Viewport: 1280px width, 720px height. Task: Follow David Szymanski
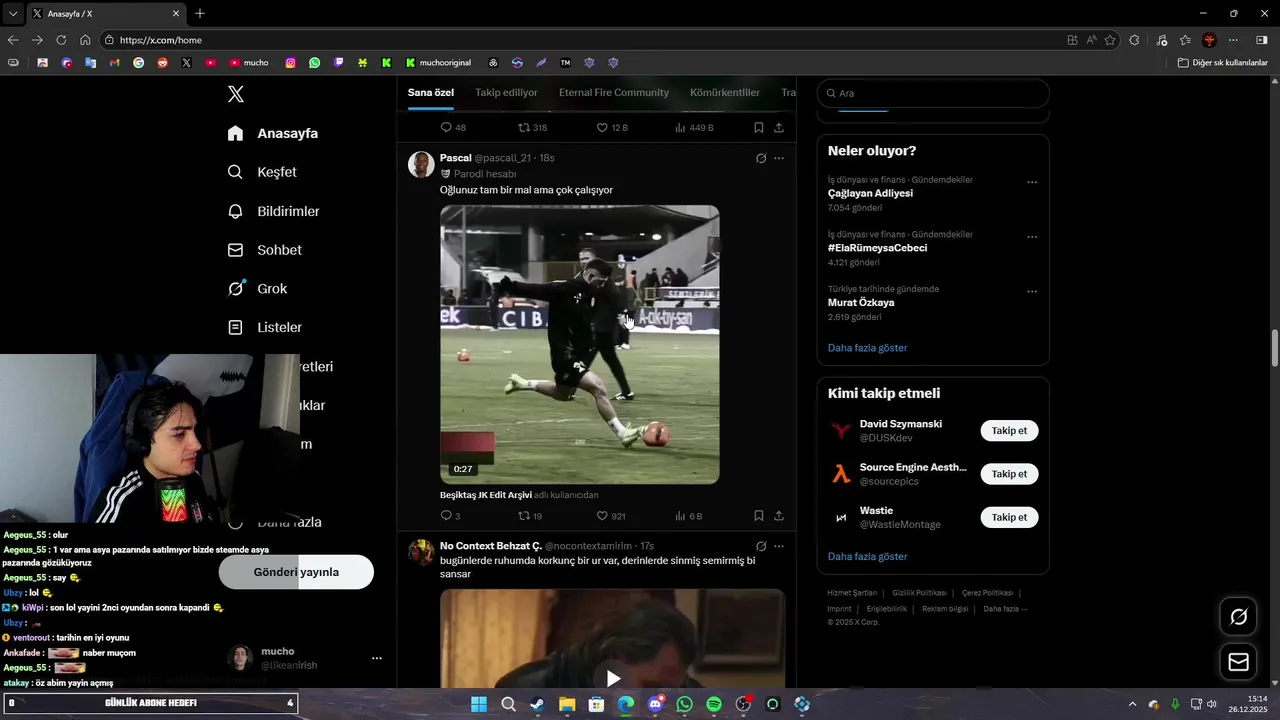pos(1009,431)
